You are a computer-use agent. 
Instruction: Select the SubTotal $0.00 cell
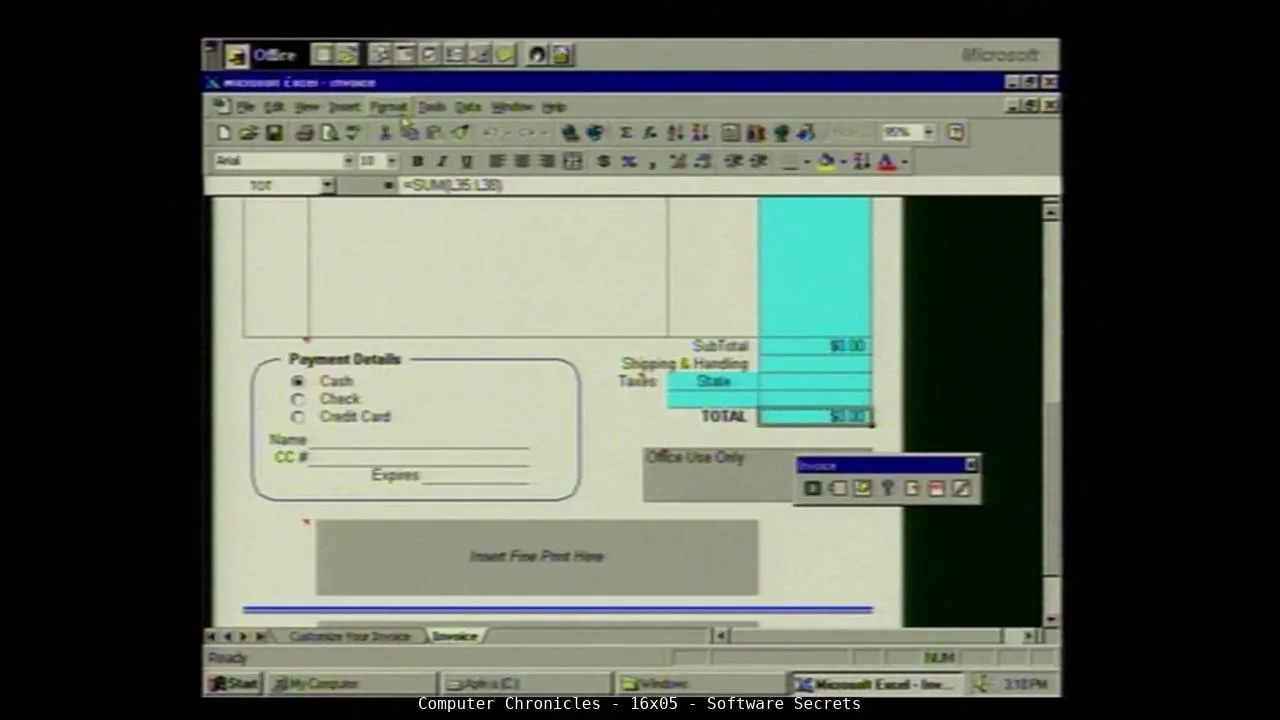tap(815, 346)
